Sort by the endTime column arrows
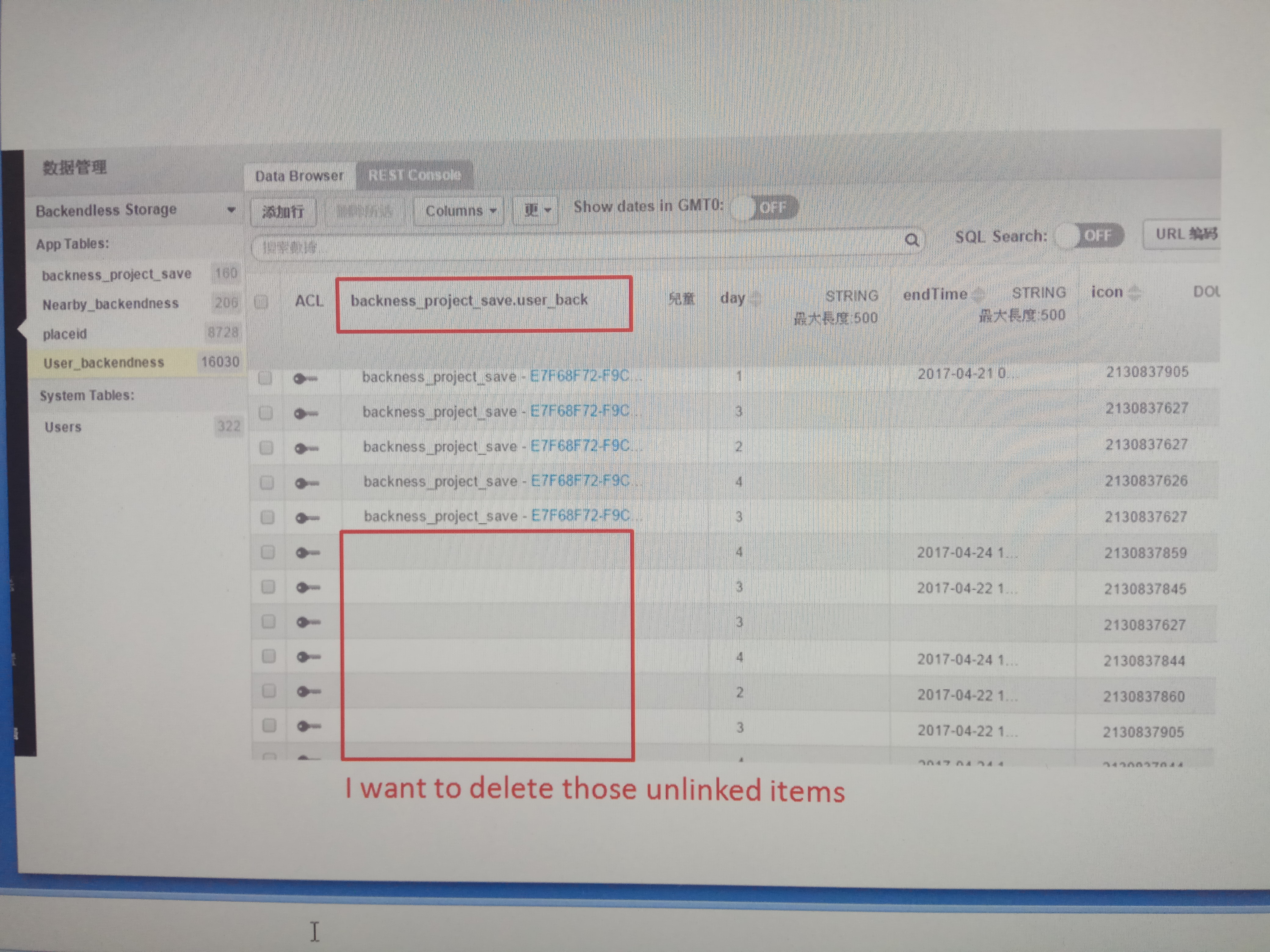 978,295
